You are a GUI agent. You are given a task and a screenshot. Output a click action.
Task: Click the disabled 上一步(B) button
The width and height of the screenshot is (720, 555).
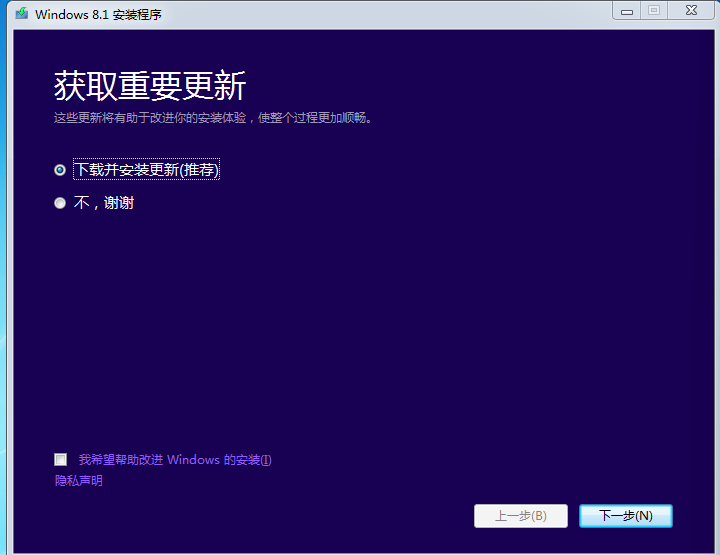(520, 516)
